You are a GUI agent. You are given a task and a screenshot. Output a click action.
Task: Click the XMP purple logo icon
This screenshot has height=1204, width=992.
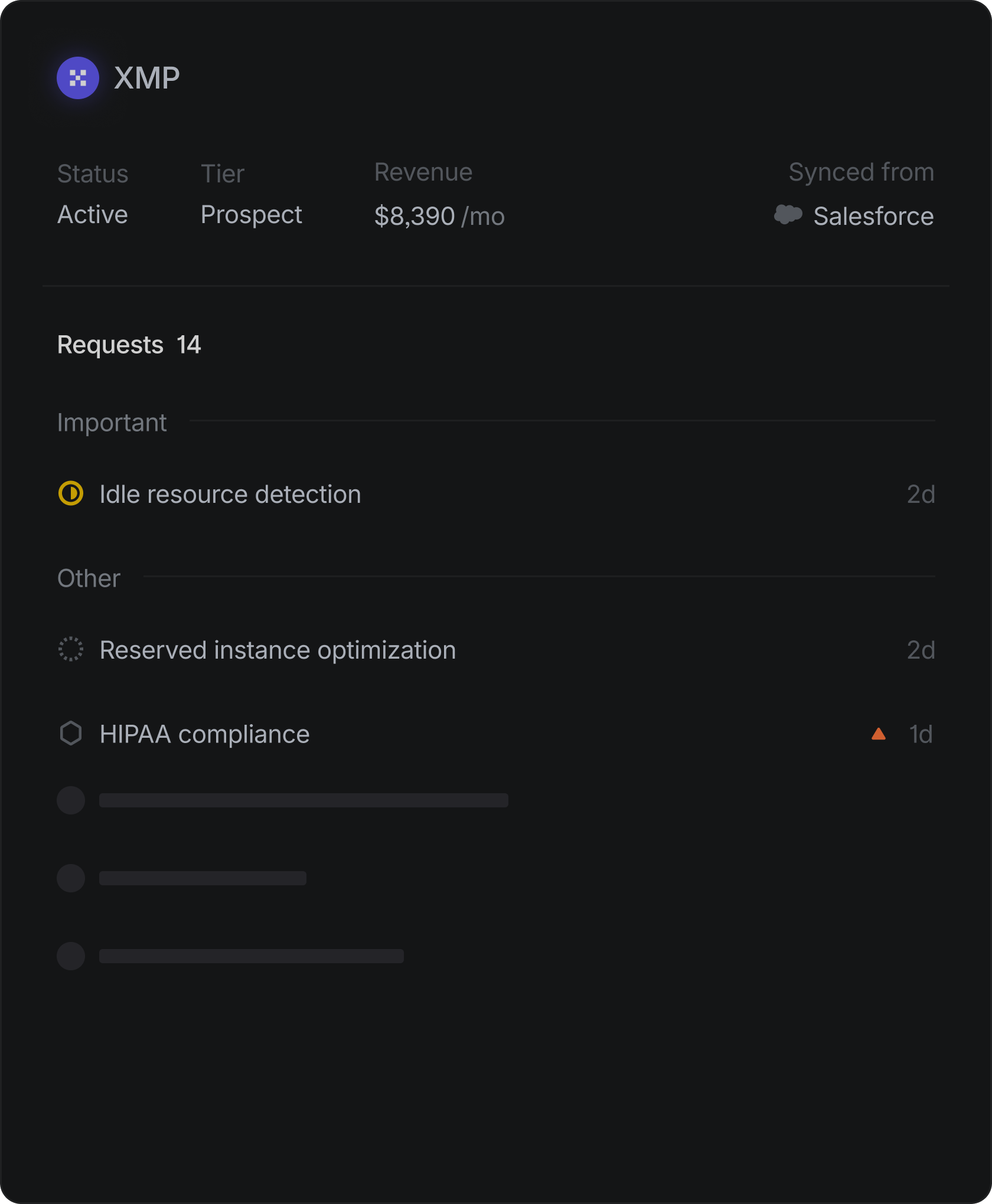pos(77,78)
